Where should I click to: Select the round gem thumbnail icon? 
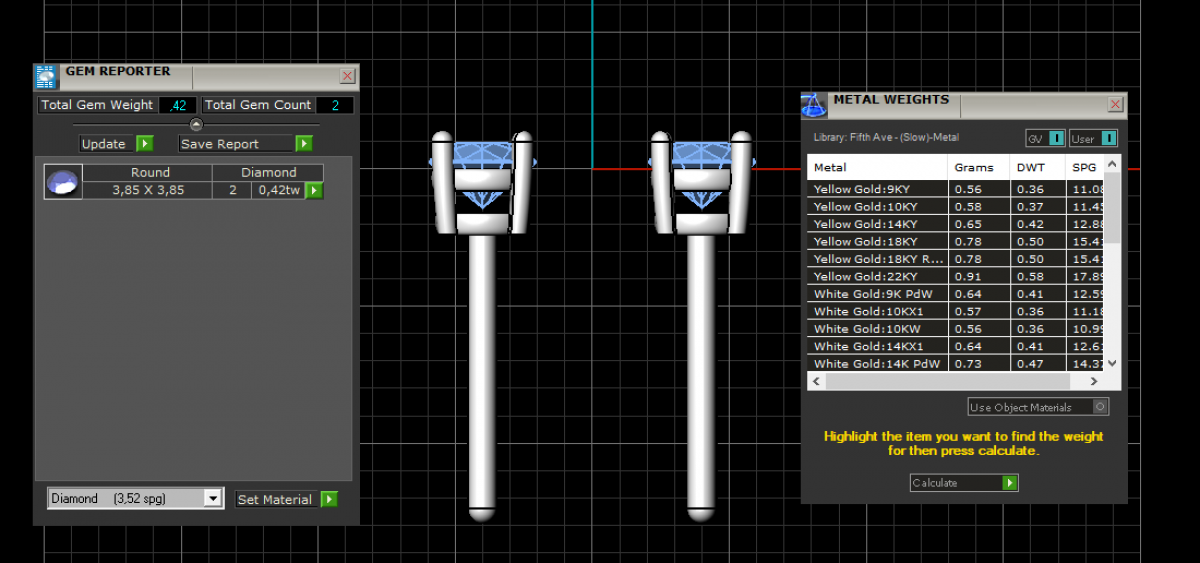pos(62,182)
